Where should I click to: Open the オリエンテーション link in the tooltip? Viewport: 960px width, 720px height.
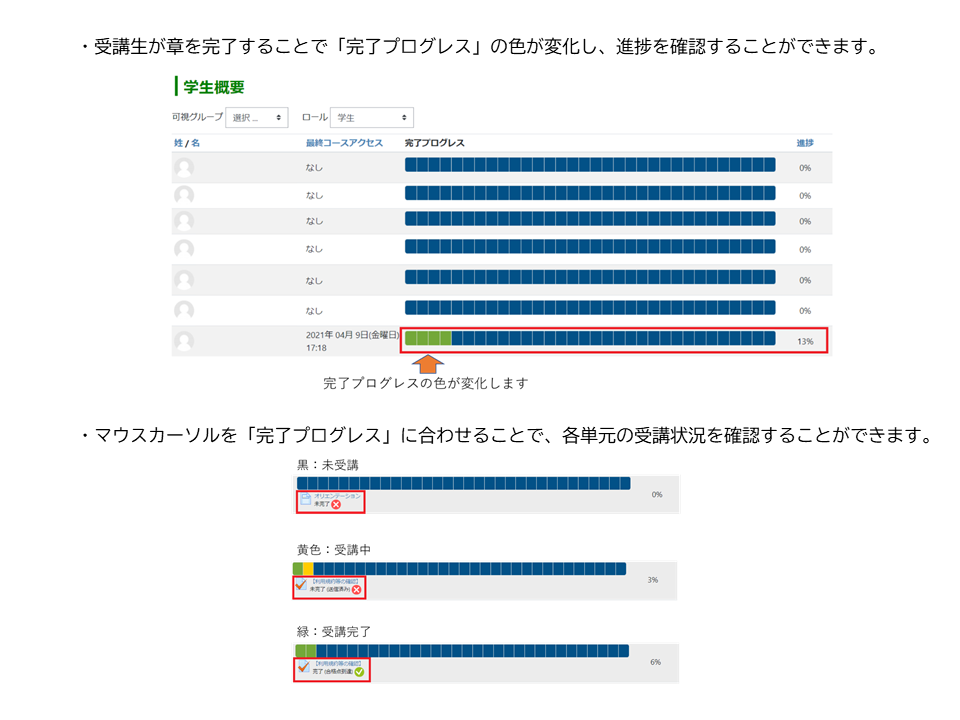click(x=337, y=496)
